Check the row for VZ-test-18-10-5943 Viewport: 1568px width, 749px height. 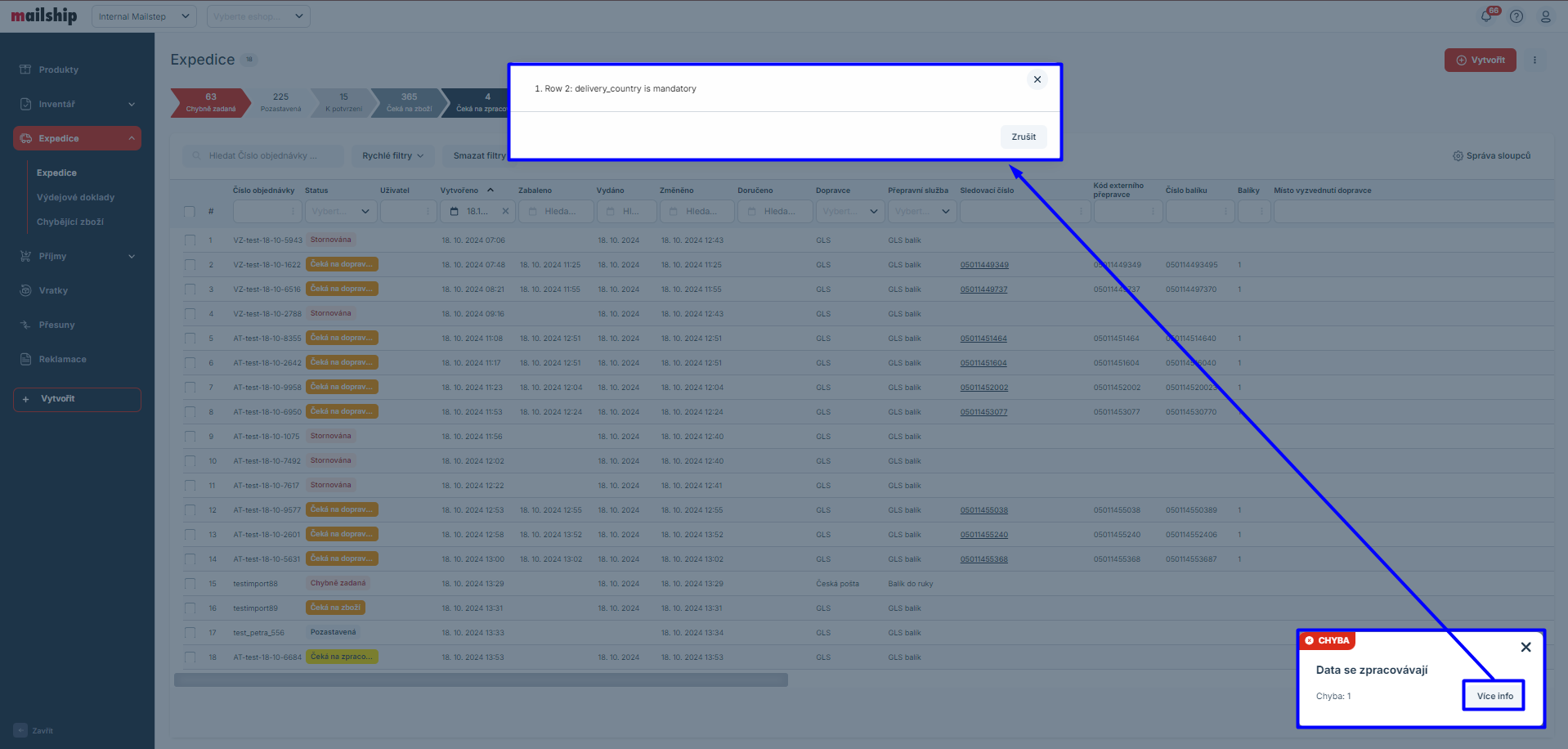pyautogui.click(x=190, y=240)
